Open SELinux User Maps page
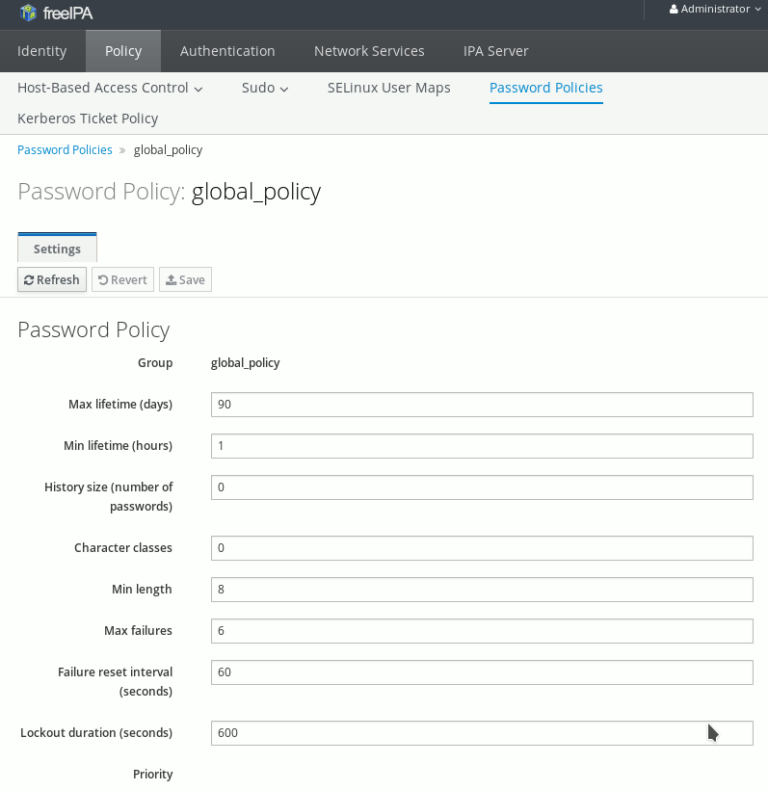 [389, 88]
